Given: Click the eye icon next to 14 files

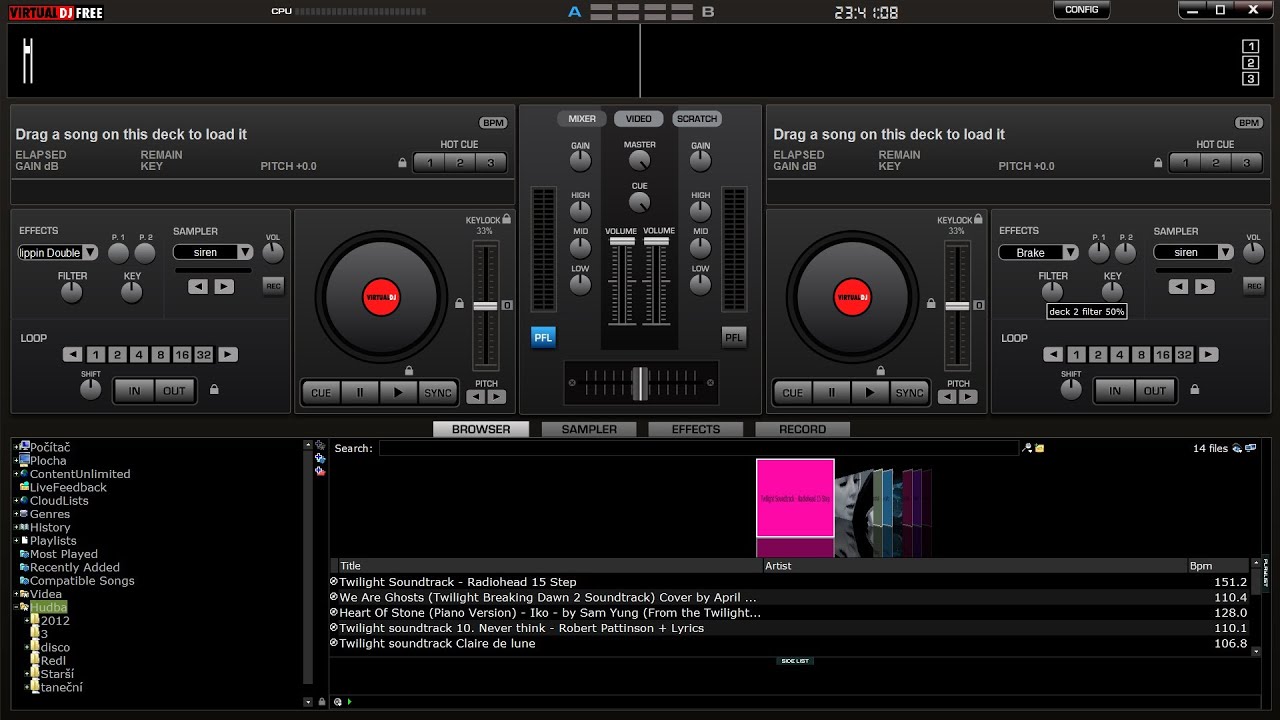Looking at the screenshot, I should [x=1238, y=449].
